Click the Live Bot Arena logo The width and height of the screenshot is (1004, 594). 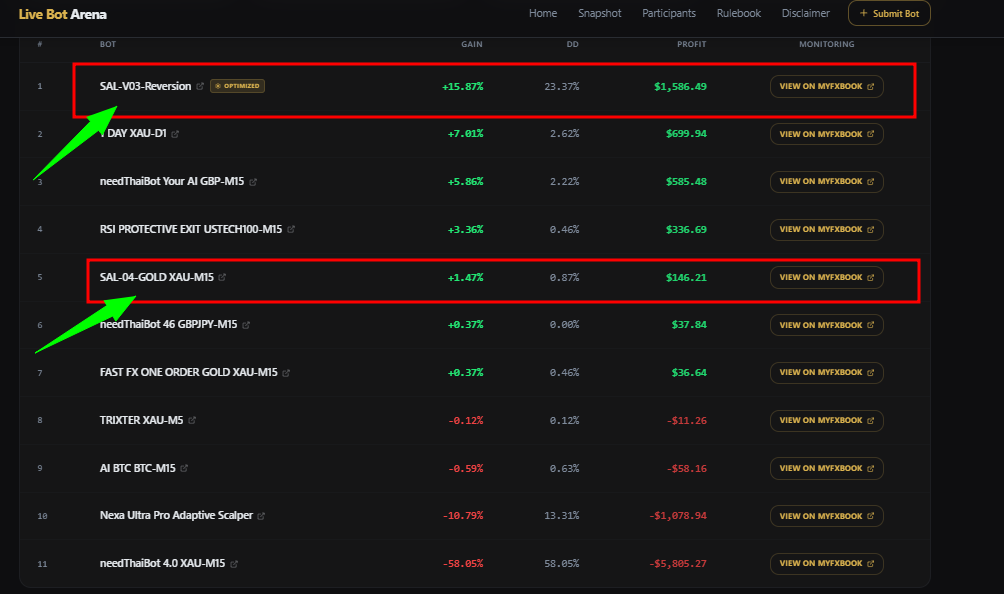62,15
